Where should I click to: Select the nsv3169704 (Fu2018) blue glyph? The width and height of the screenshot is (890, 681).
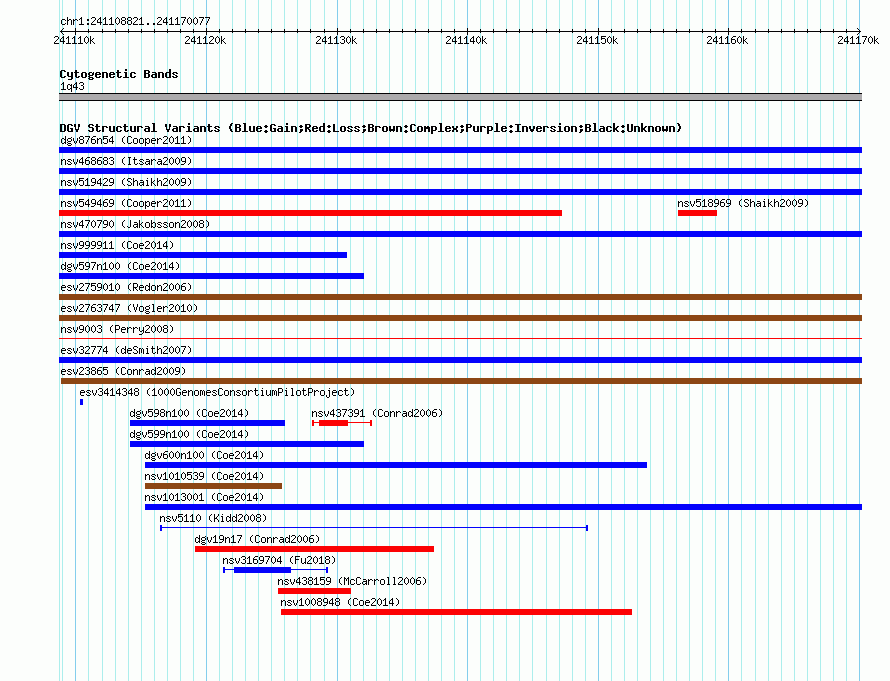pos(275,570)
